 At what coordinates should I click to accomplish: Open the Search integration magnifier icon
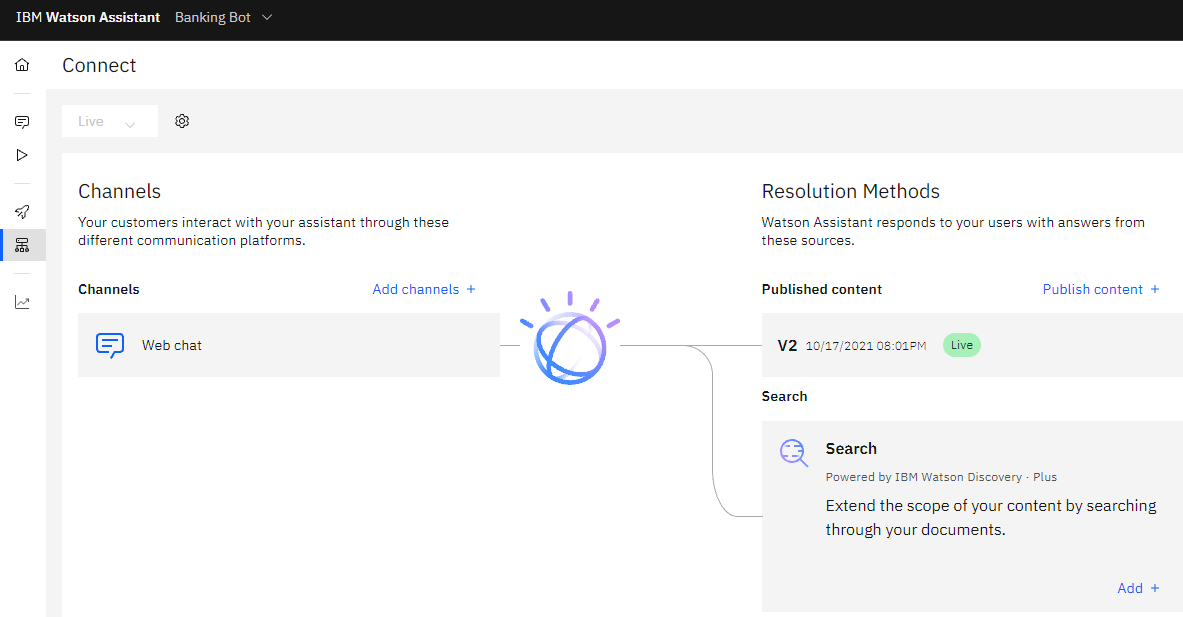click(793, 453)
